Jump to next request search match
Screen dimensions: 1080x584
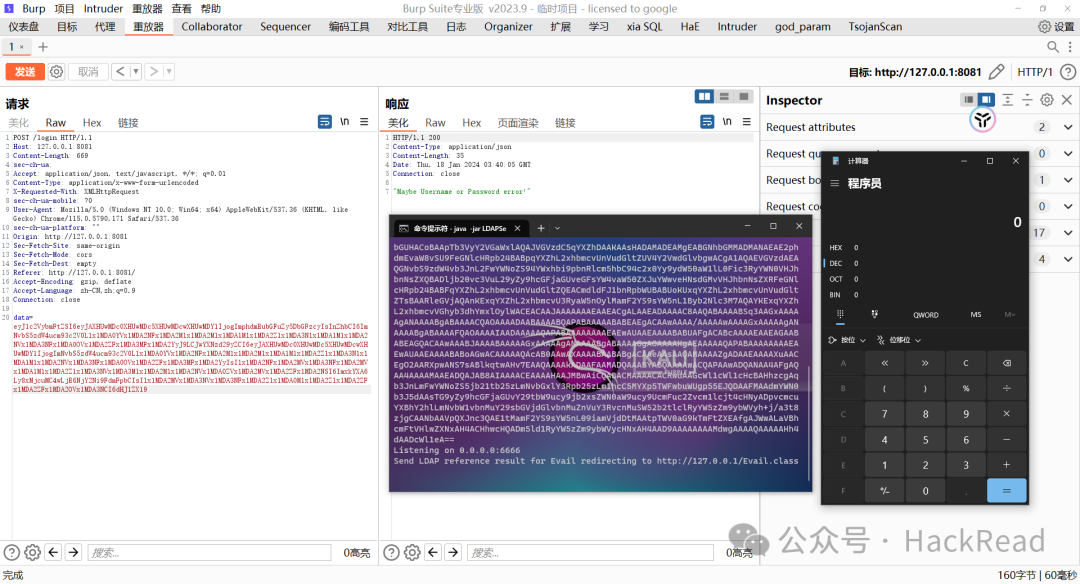pyautogui.click(x=73, y=552)
